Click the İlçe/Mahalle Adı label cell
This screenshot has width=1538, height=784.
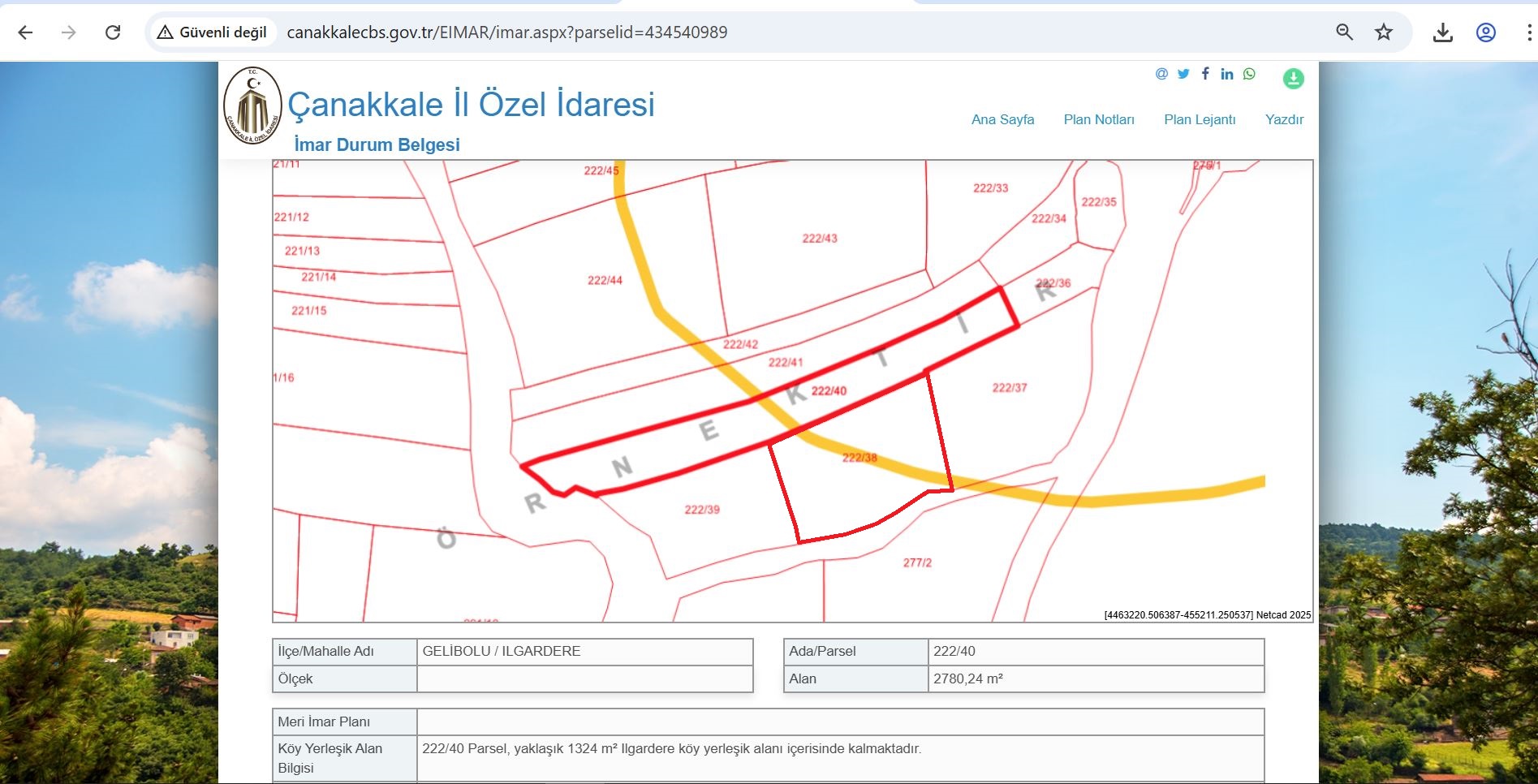pos(345,652)
